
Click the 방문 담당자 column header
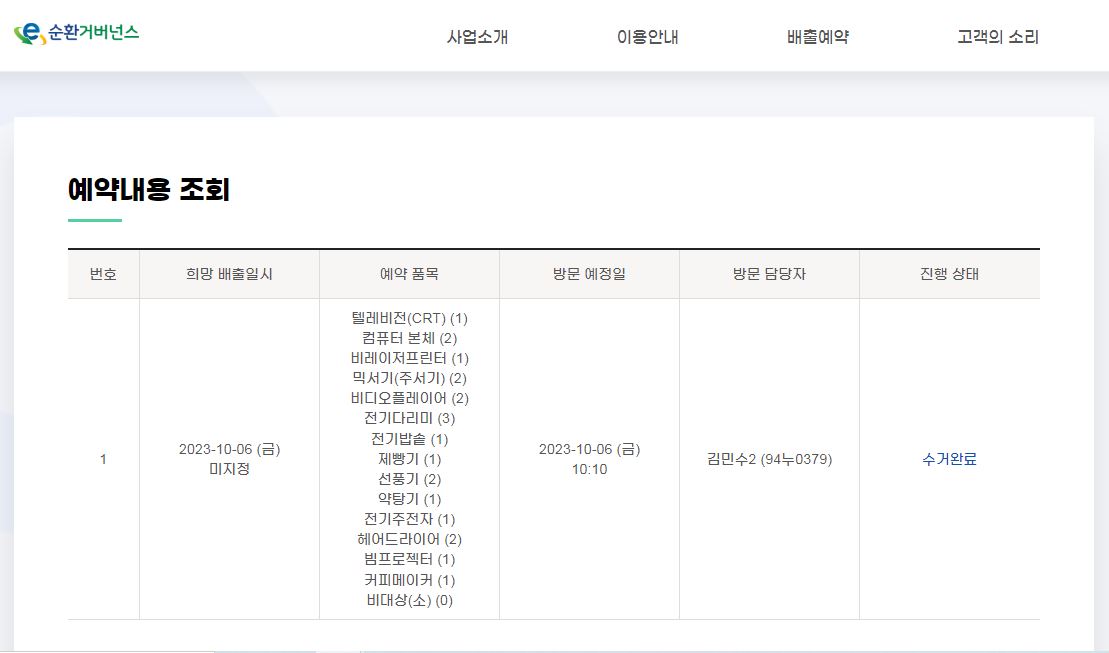769,274
